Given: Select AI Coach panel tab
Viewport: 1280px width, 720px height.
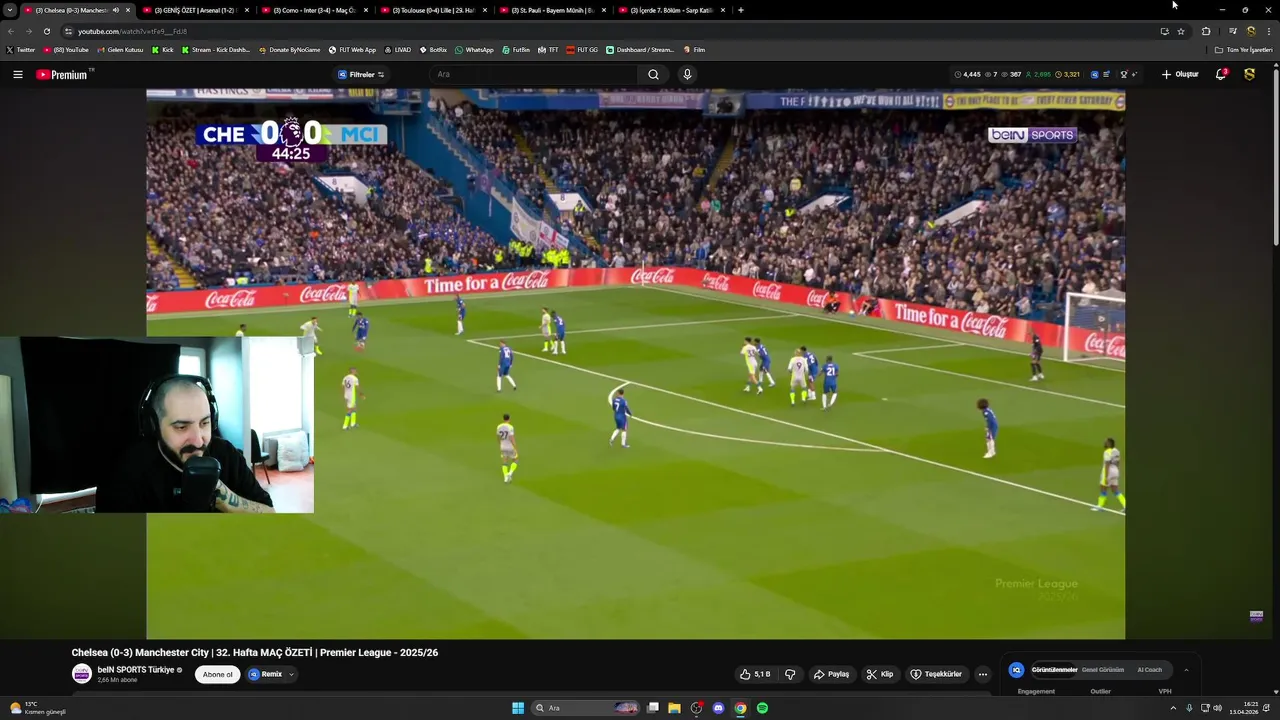Looking at the screenshot, I should [x=1150, y=670].
